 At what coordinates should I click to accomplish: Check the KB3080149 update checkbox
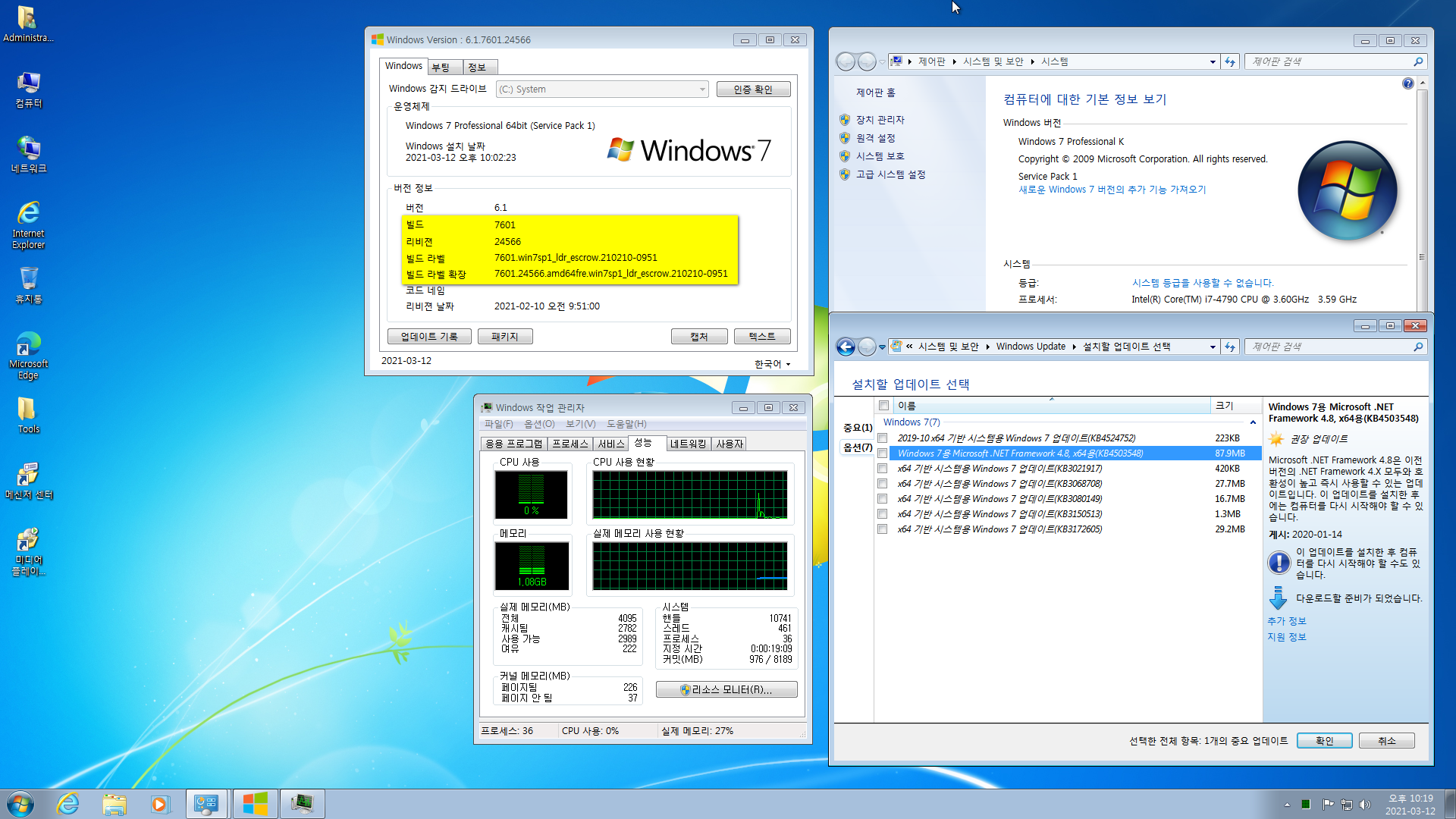pyautogui.click(x=882, y=499)
